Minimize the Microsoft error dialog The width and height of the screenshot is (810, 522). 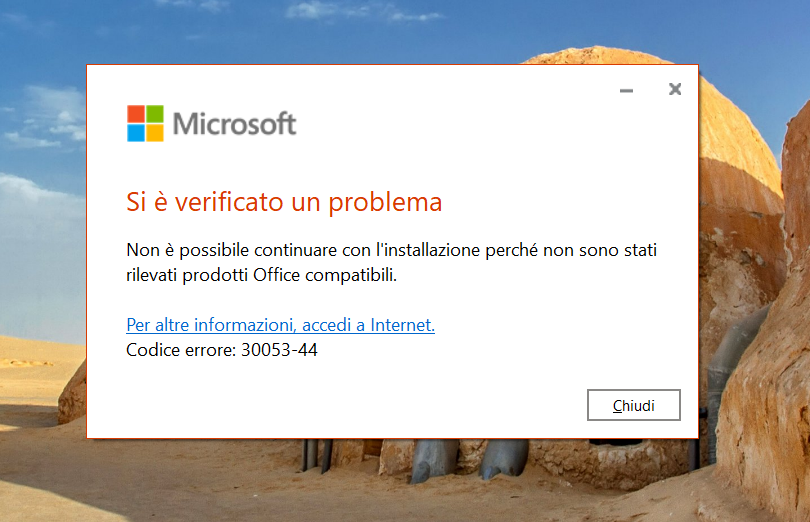[627, 90]
